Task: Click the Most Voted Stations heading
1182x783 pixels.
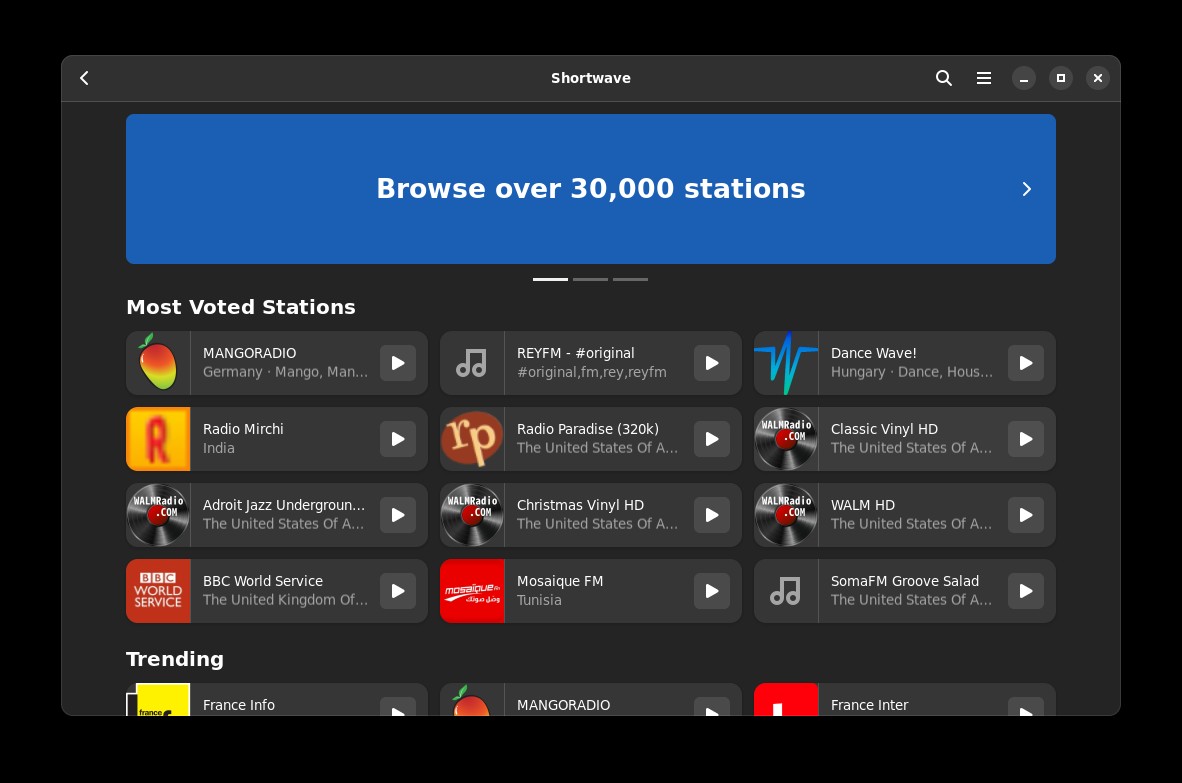Action: [x=240, y=307]
